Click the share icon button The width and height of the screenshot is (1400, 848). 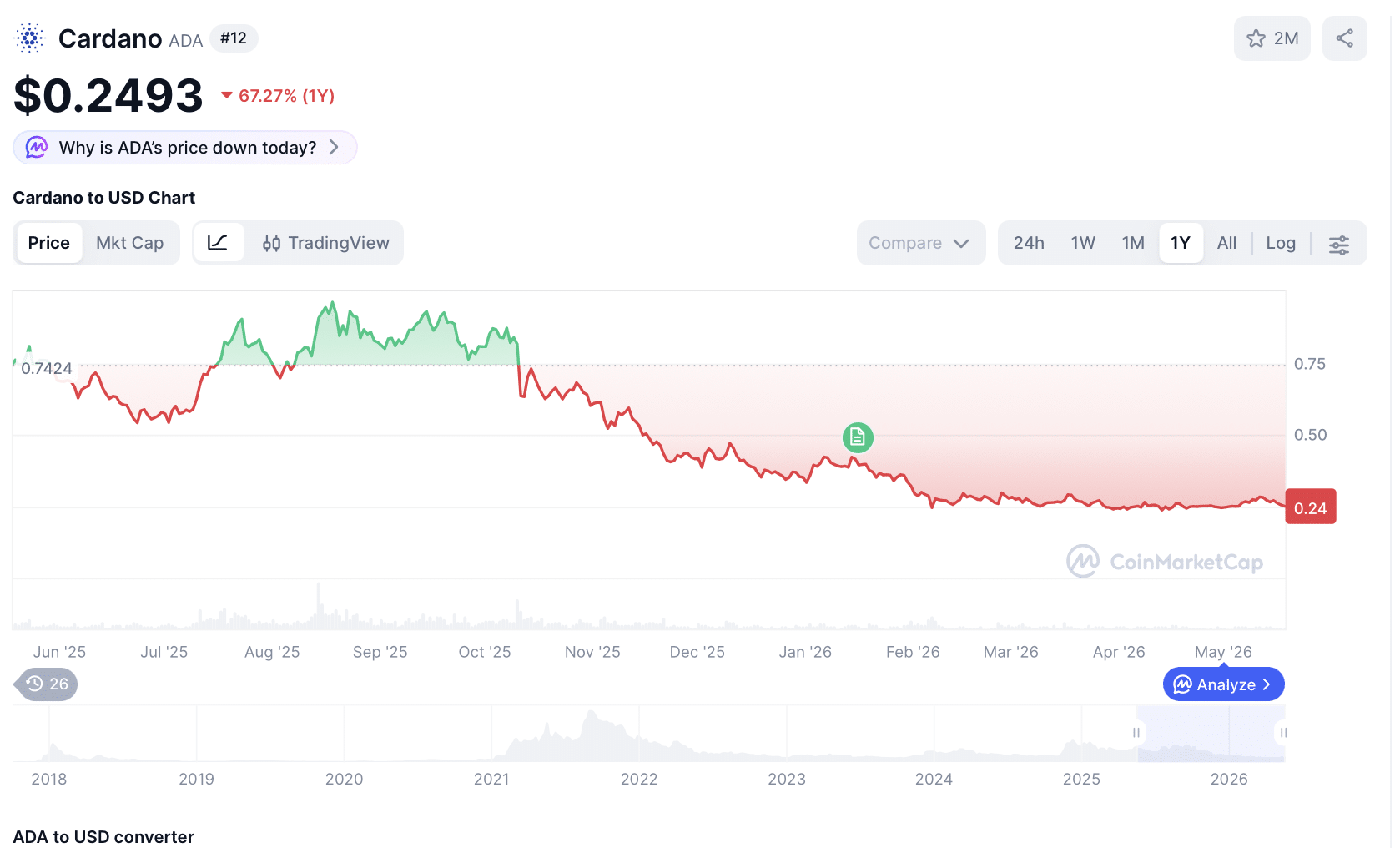[1344, 38]
